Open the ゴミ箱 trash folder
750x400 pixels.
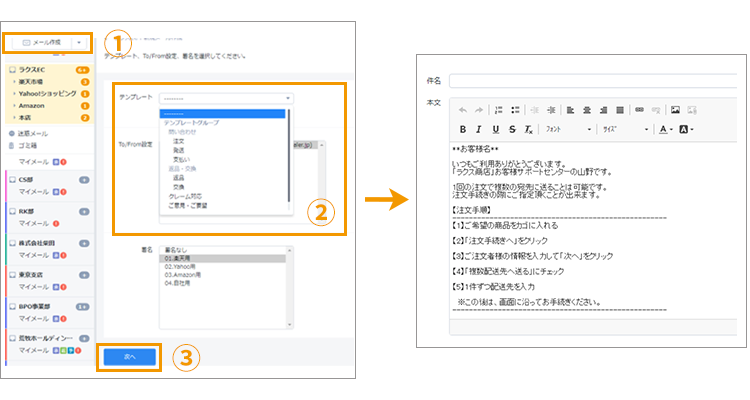pos(27,145)
